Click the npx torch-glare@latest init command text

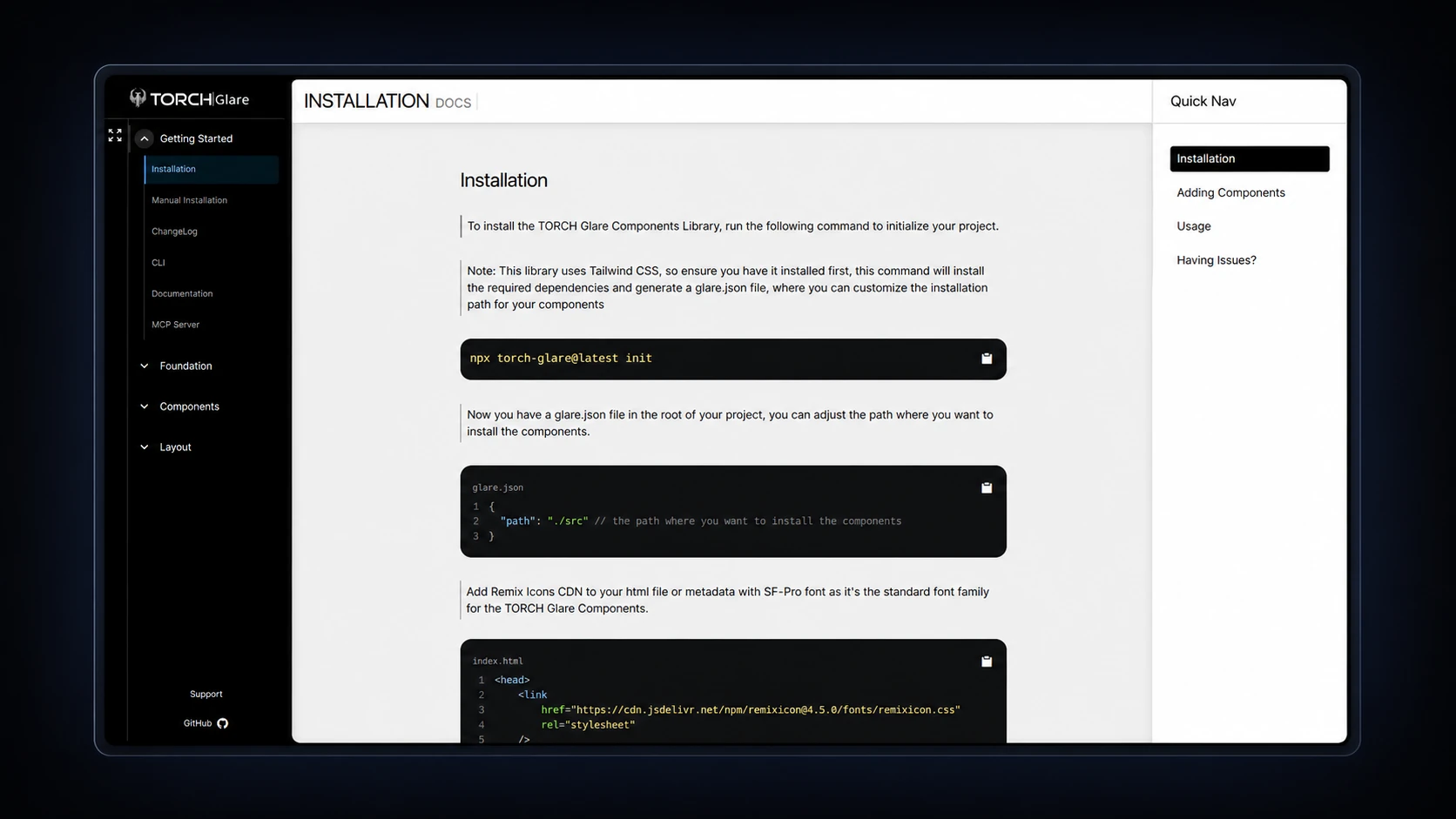pyautogui.click(x=561, y=359)
